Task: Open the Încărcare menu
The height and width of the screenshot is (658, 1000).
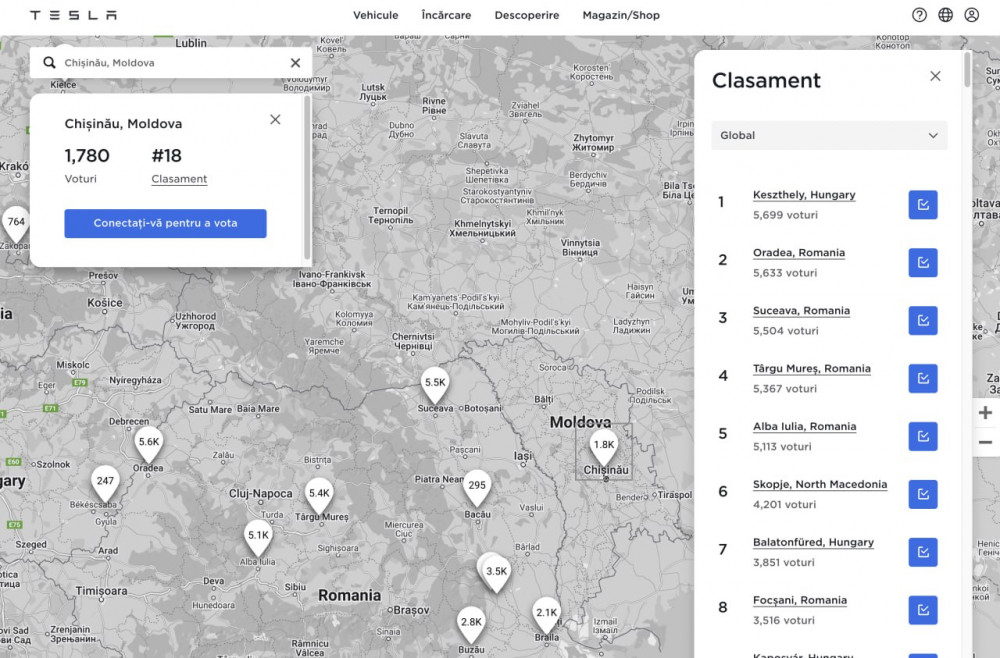Action: [x=446, y=15]
